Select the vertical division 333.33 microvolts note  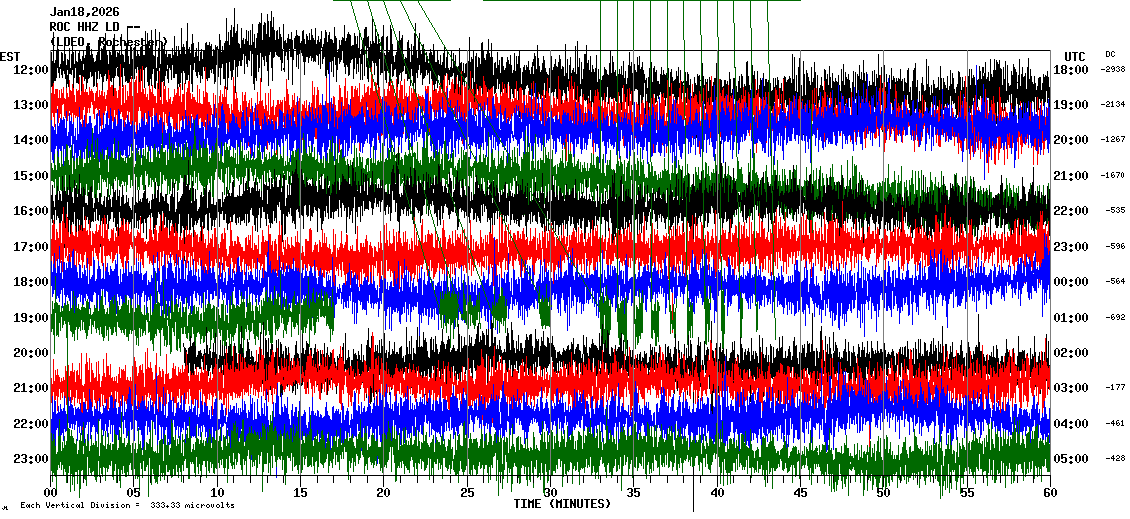tap(127, 505)
